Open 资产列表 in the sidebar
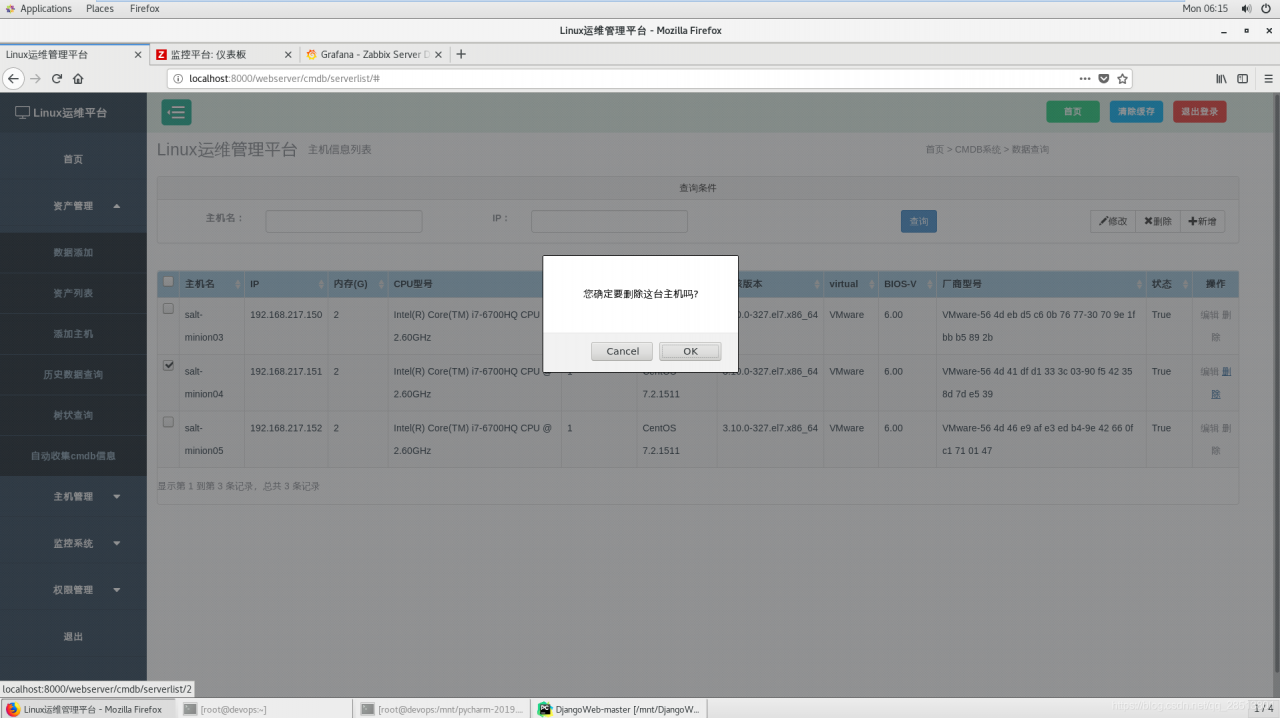The width and height of the screenshot is (1280, 718). (x=73, y=293)
